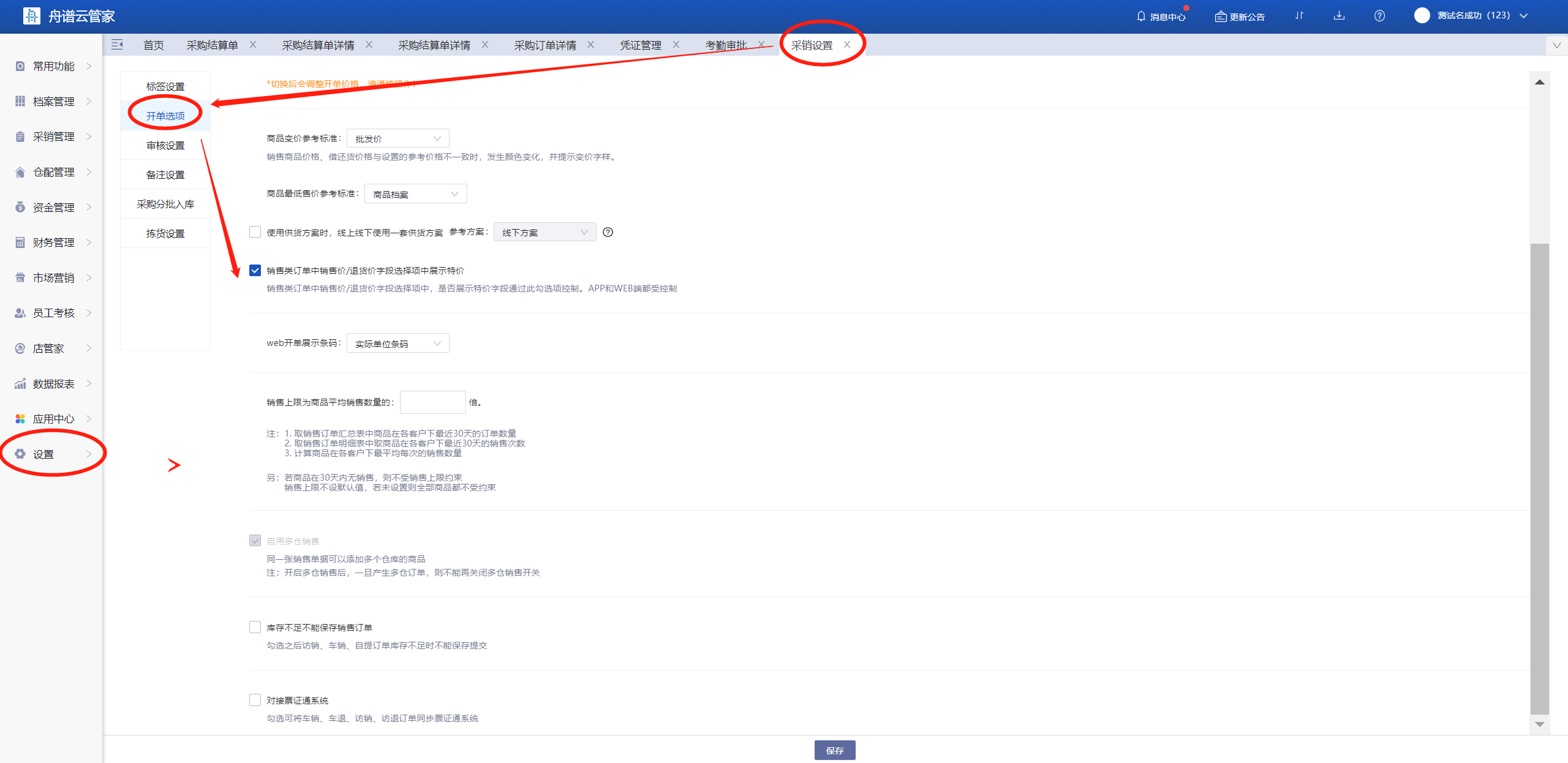Enable insufficient stock cannot save order checkbox
Image resolution: width=1568 pixels, height=763 pixels.
click(255, 627)
